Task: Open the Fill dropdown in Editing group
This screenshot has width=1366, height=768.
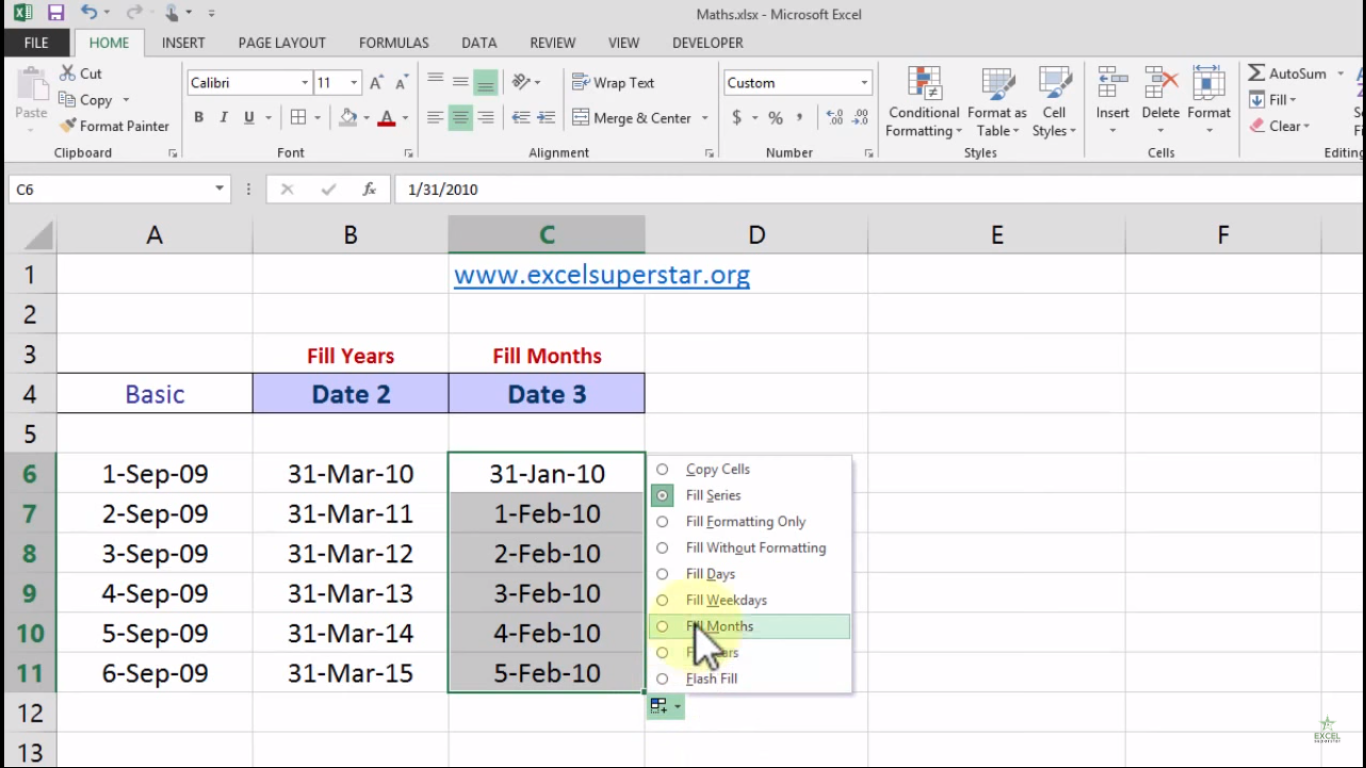Action: click(x=1273, y=100)
